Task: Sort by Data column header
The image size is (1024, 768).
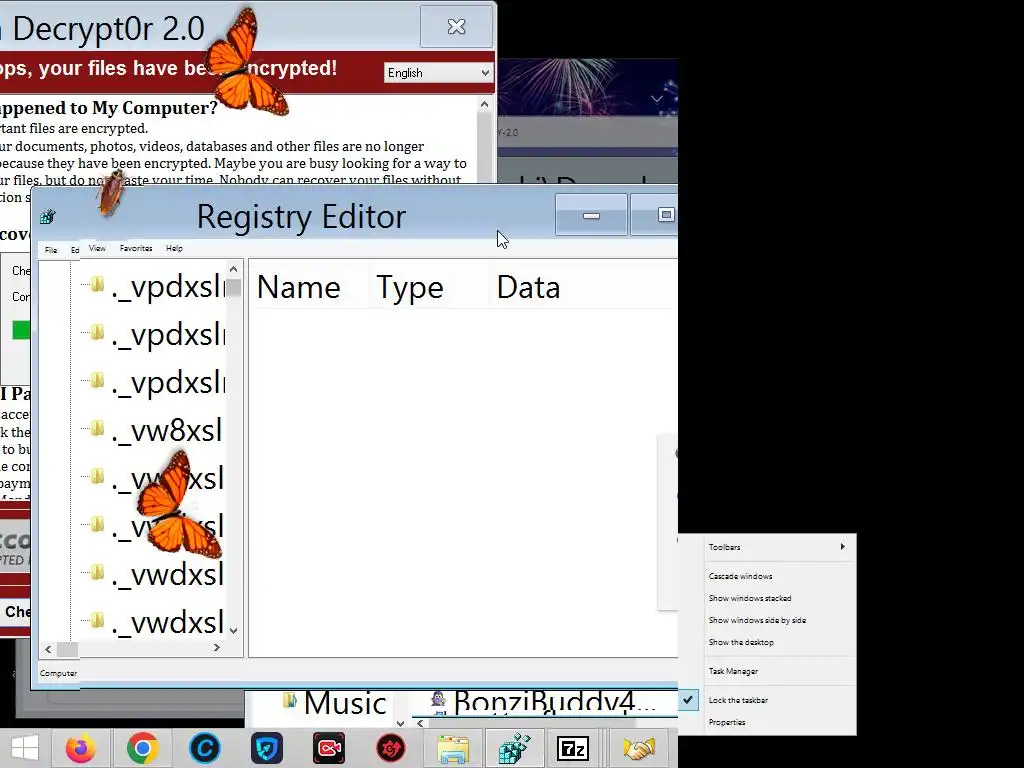Action: point(528,288)
